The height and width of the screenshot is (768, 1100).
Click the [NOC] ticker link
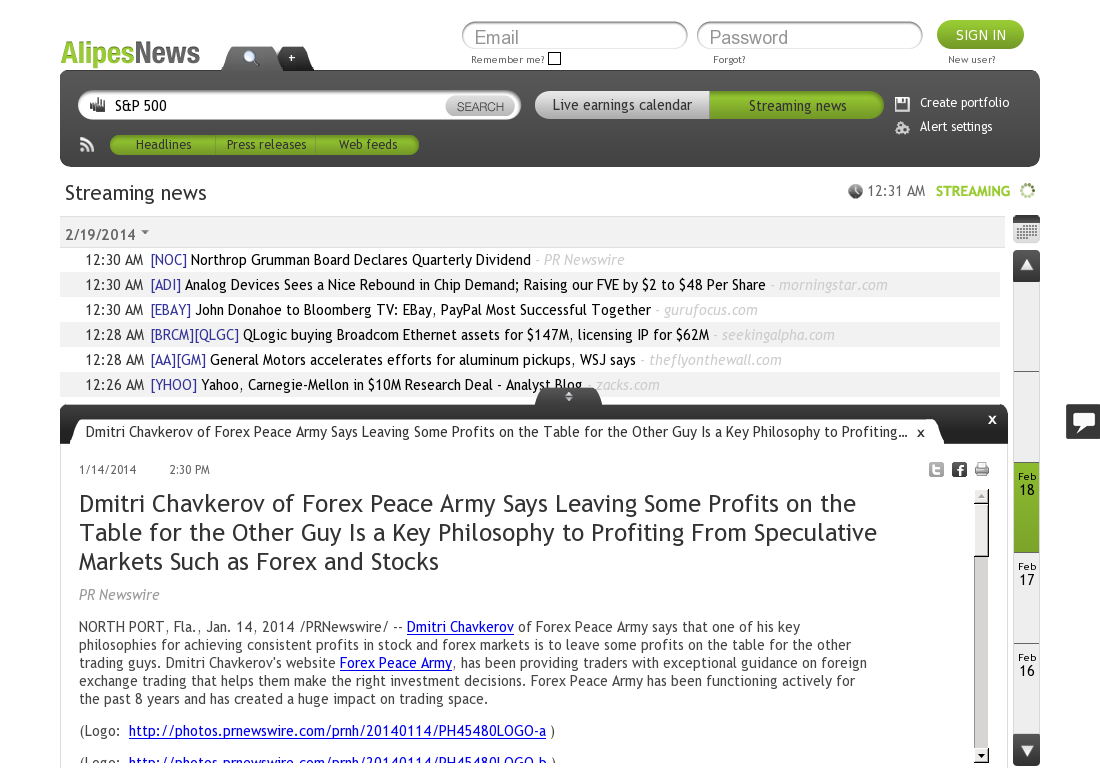[168, 260]
